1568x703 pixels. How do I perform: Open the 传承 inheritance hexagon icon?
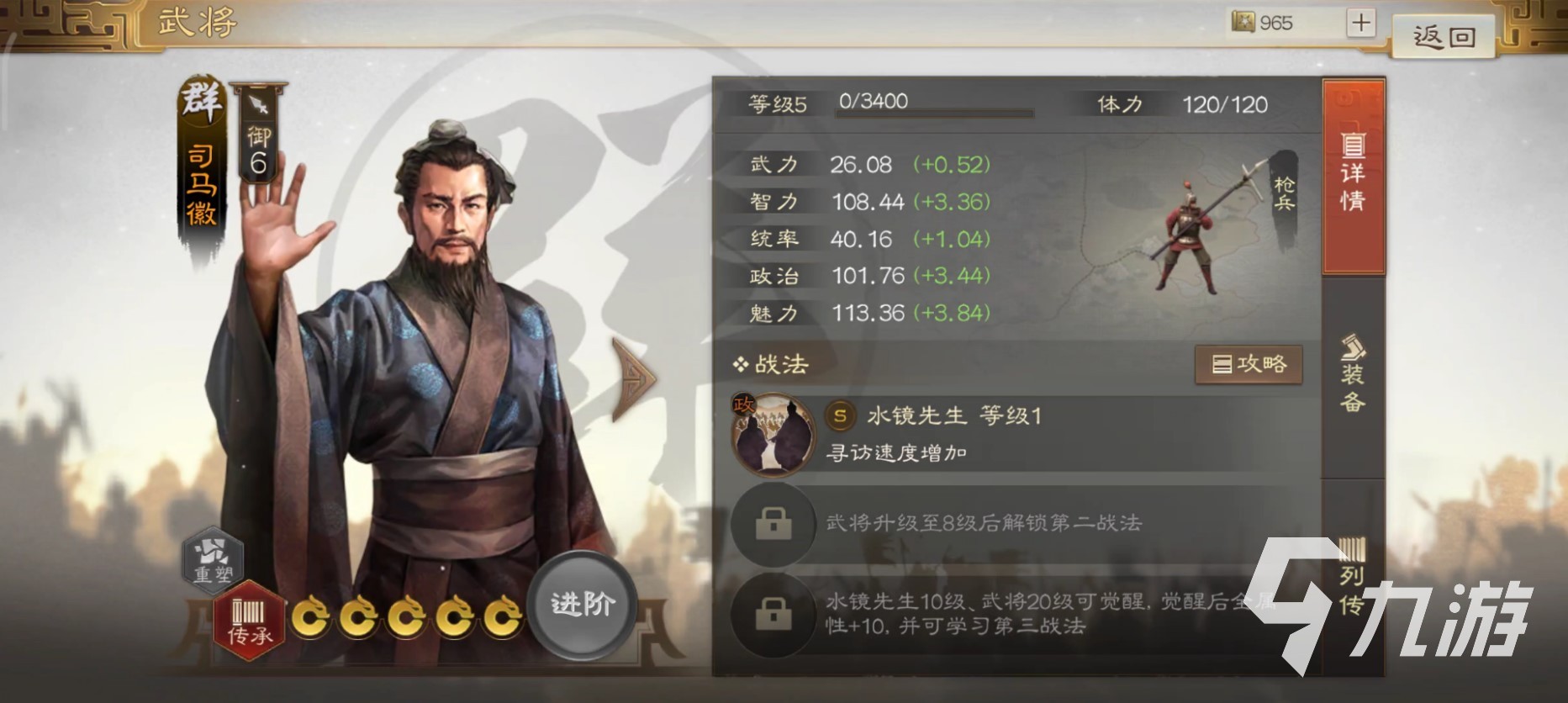(x=250, y=621)
